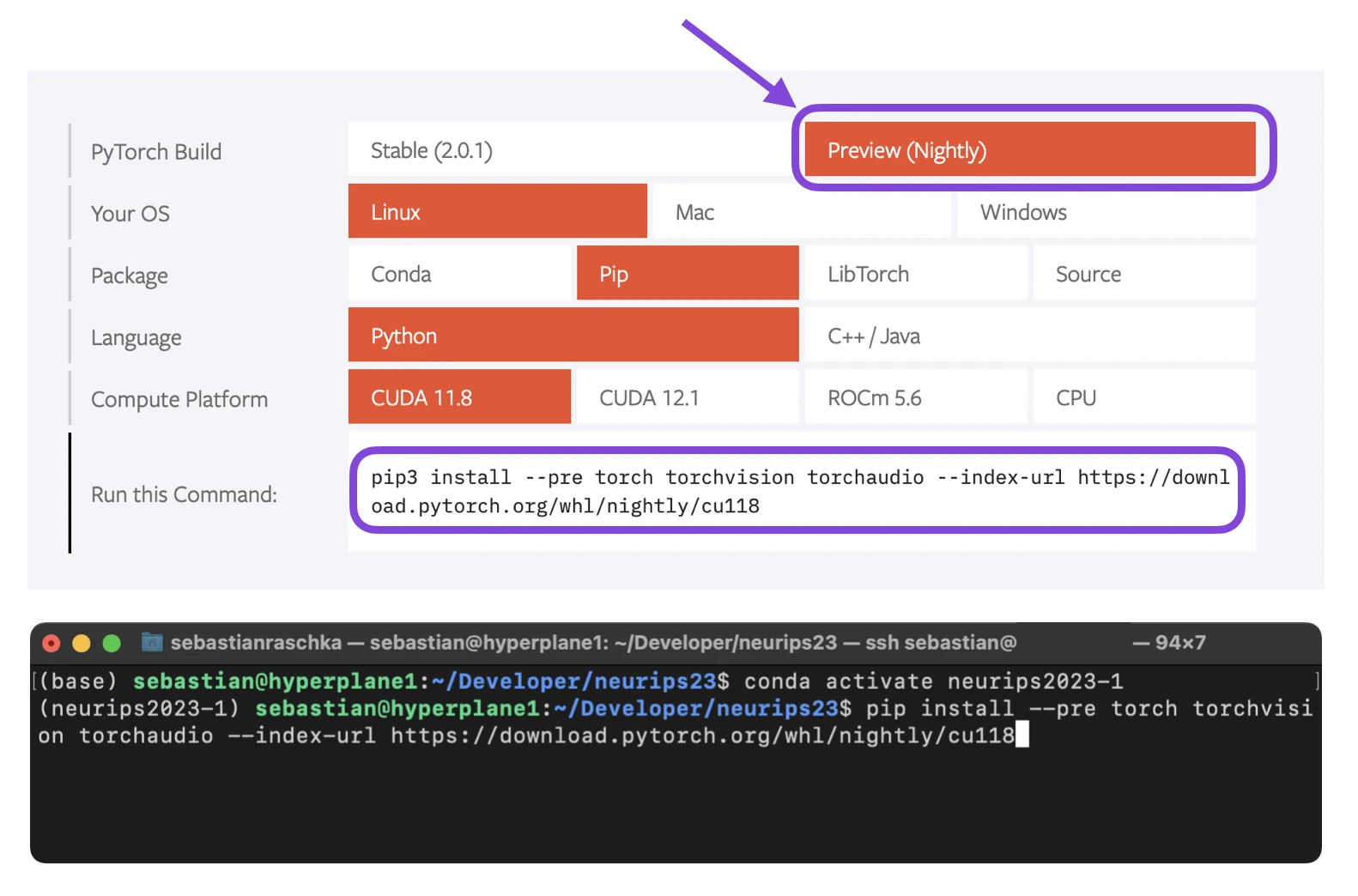This screenshot has width=1358, height=896.
Task: Select Python as the language
Action: [x=573, y=335]
